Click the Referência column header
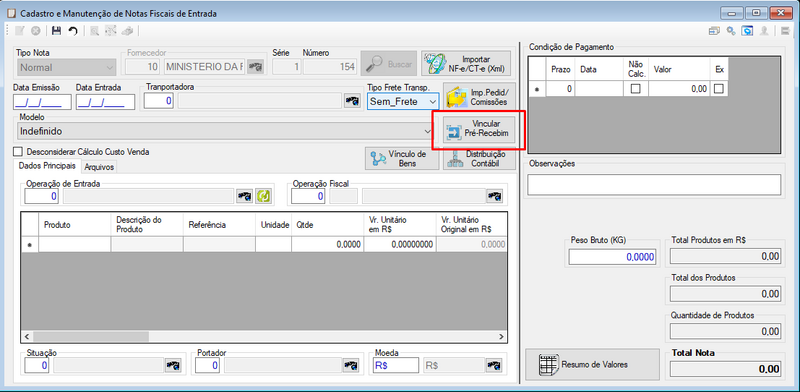800x392 pixels. (x=219, y=225)
